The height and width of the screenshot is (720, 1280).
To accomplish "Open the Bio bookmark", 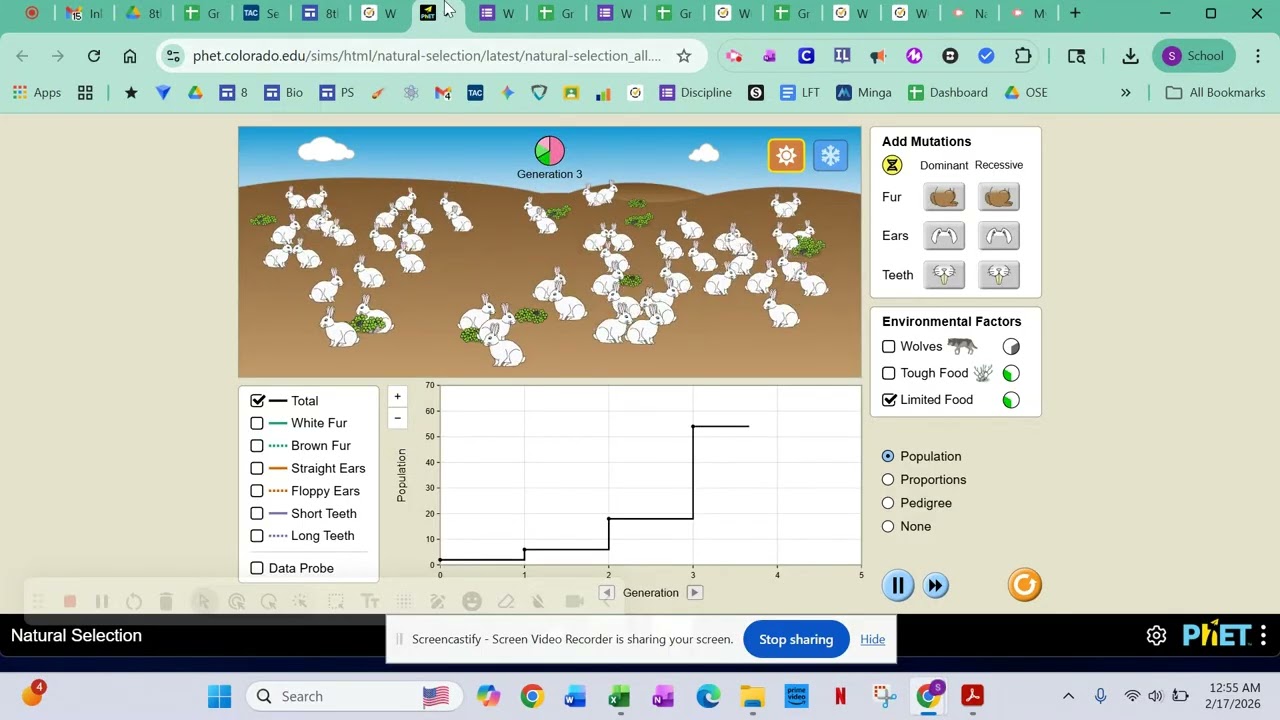I will [283, 92].
